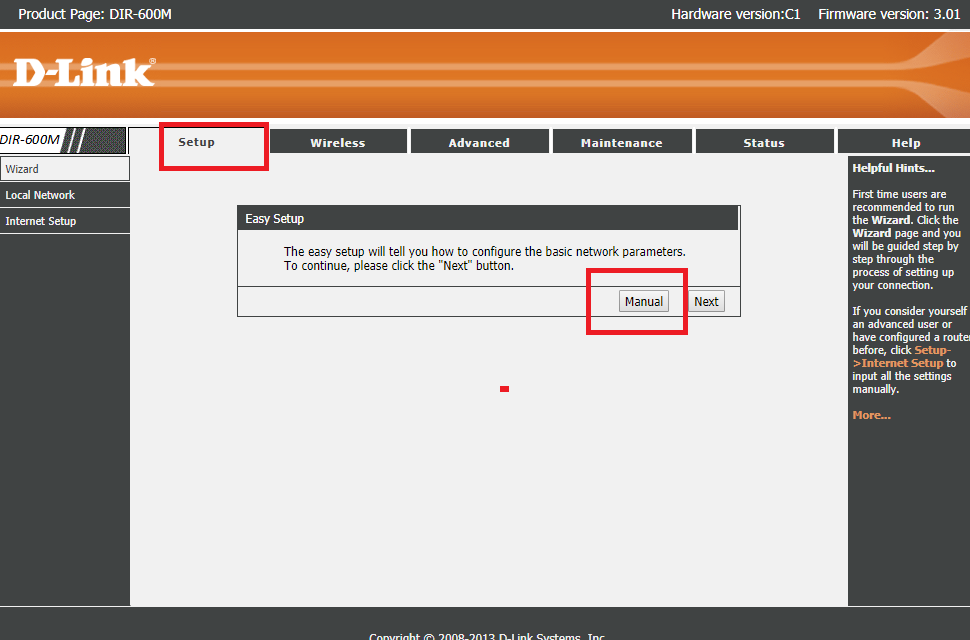Click the Helpful Hints heading

pos(893,168)
